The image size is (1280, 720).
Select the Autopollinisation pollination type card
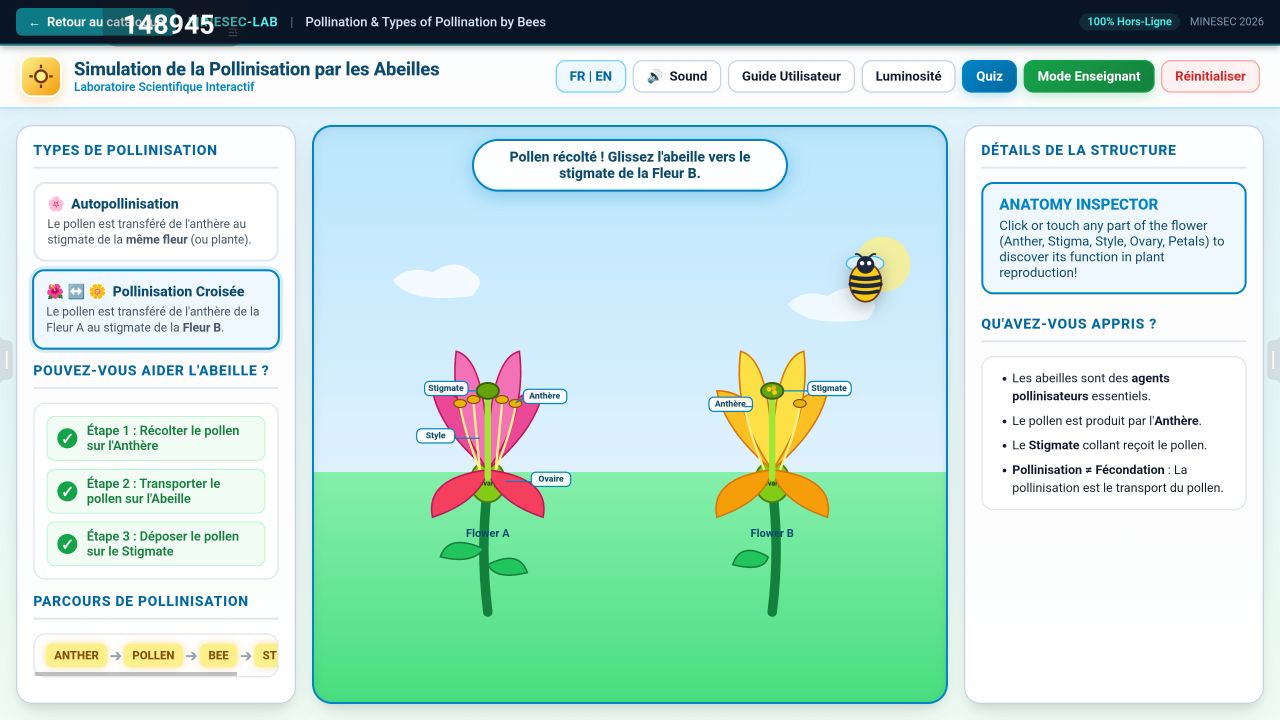[156, 221]
